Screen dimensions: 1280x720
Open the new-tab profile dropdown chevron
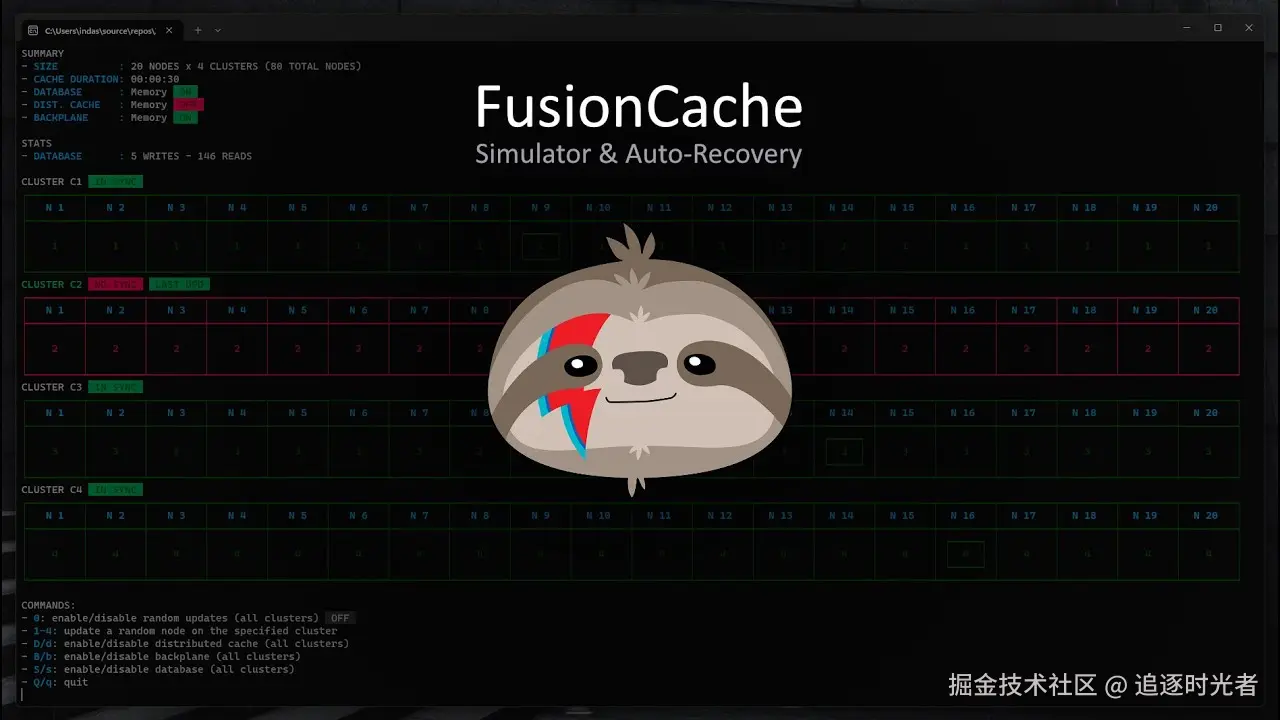[218, 30]
